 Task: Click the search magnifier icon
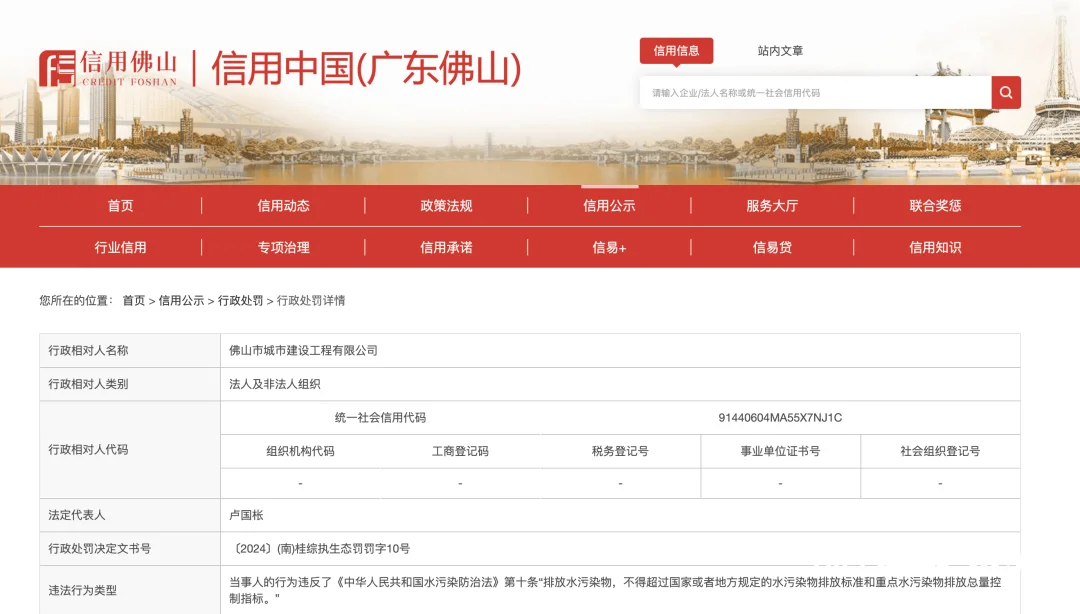[1006, 92]
